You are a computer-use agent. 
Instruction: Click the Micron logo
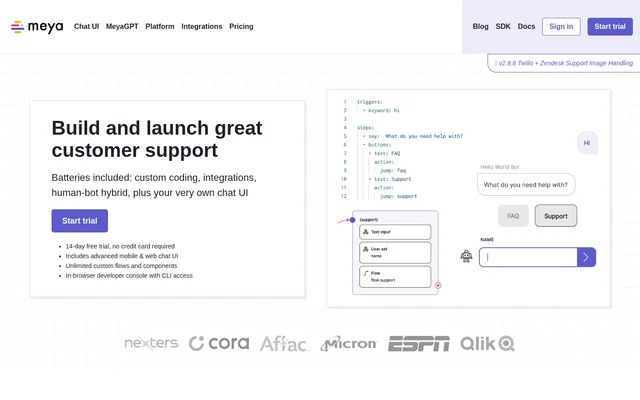click(x=349, y=344)
